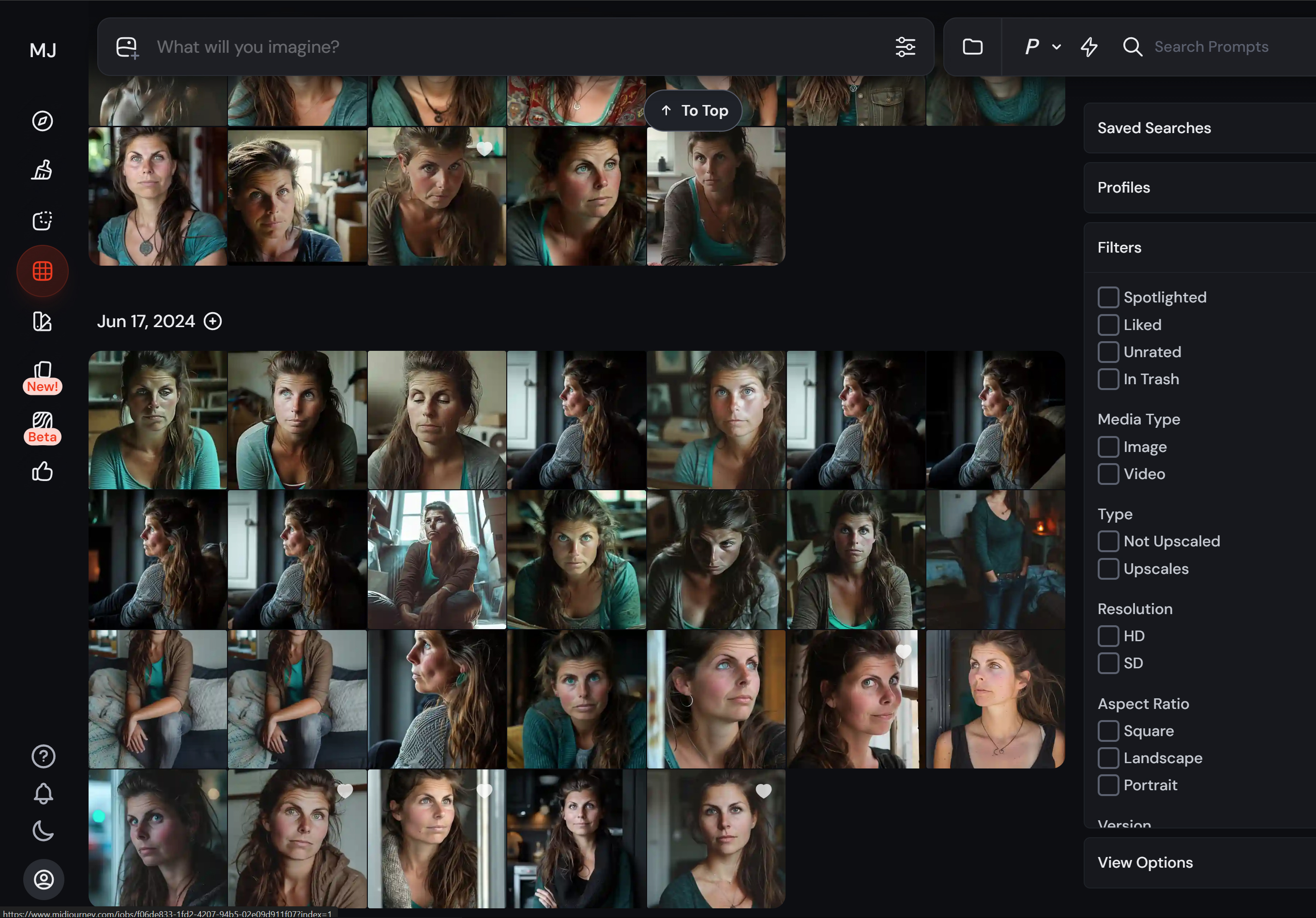Open the folder icon in top bar
The width and height of the screenshot is (1316, 918).
pyautogui.click(x=972, y=47)
